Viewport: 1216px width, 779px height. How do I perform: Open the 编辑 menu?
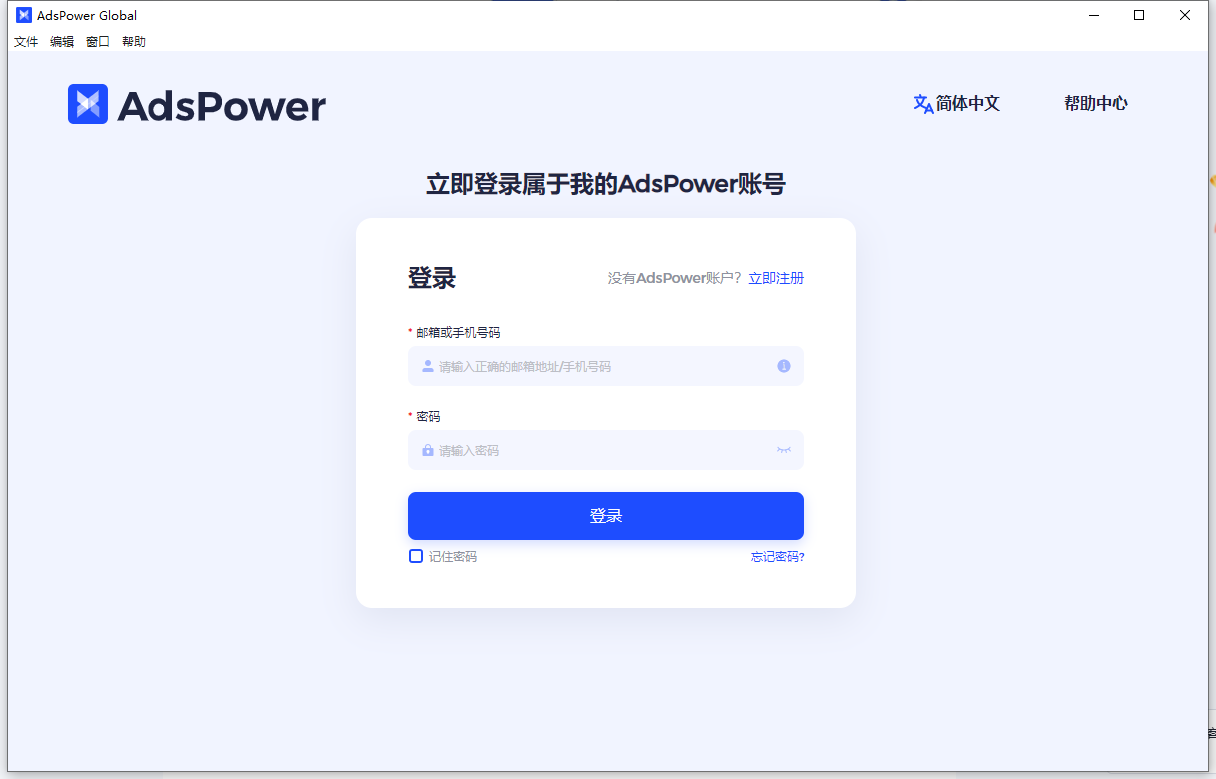(62, 42)
